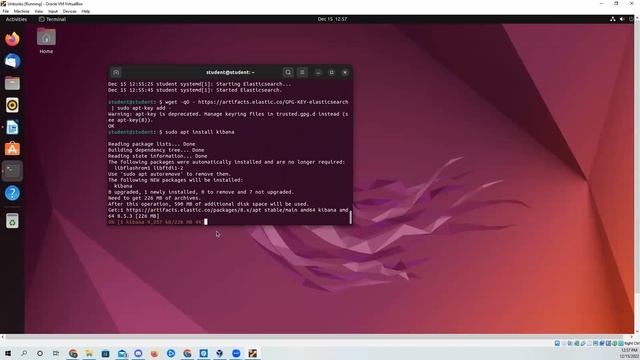Open the clock showing Dec 15 12:57

(x=332, y=19)
